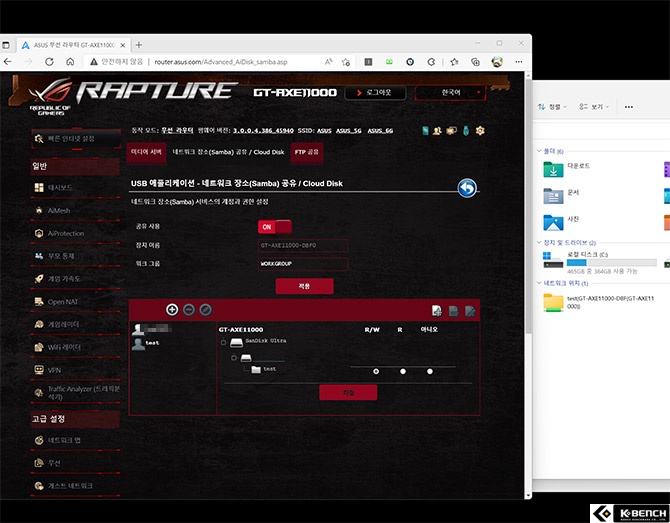670x523 pixels.
Task: Open the VPN sidebar menu item
Action: [75, 370]
